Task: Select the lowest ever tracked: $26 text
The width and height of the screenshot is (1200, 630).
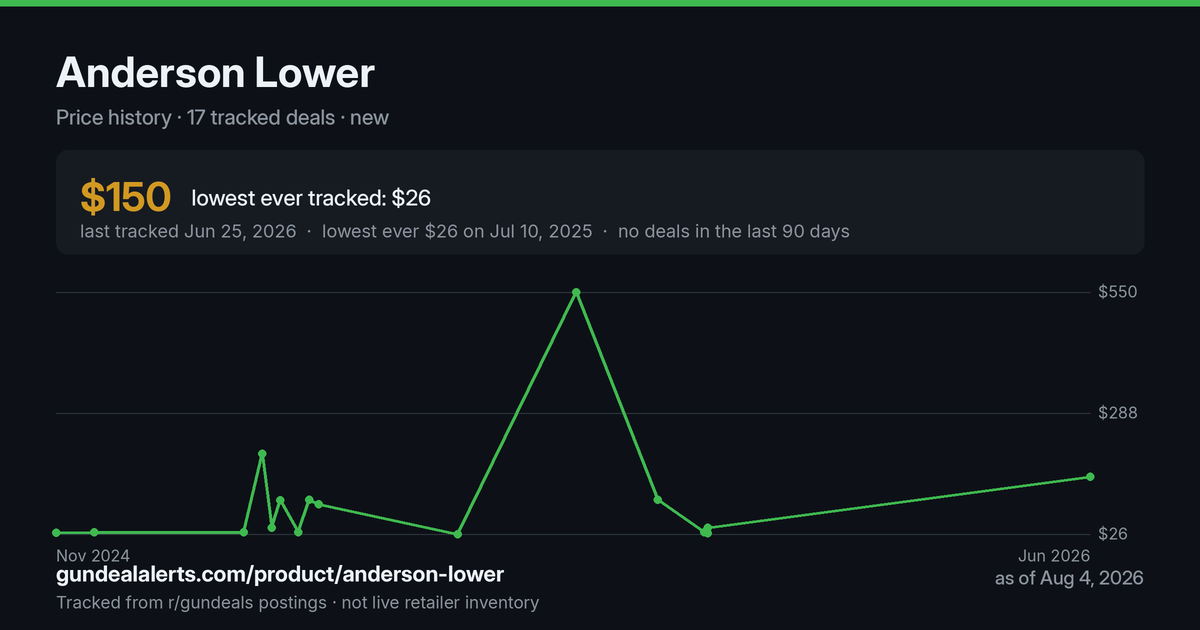Action: (311, 199)
